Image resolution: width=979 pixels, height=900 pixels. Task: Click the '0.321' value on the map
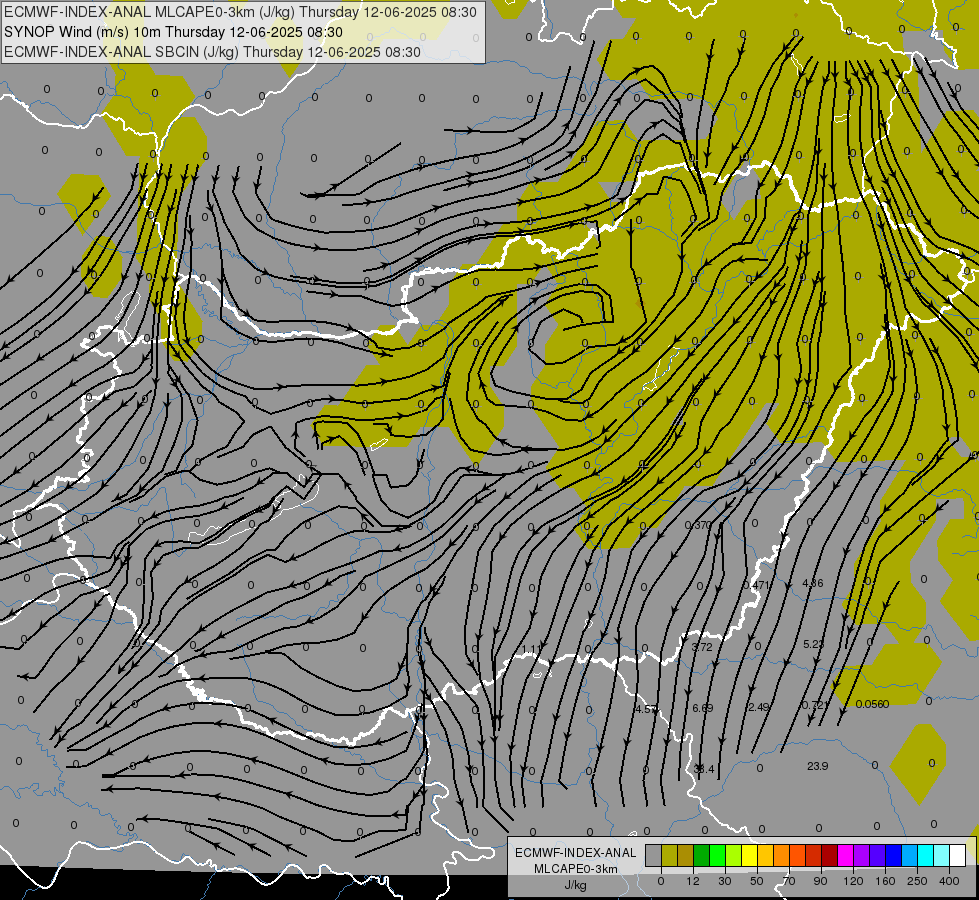pos(815,705)
